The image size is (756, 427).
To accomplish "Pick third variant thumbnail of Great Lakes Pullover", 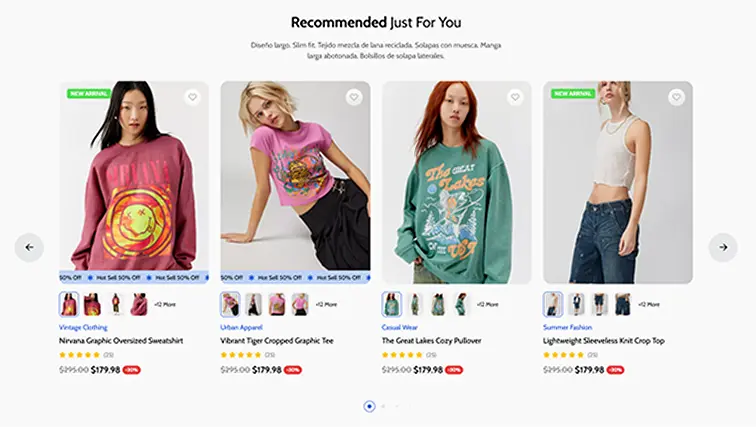I will (437, 304).
